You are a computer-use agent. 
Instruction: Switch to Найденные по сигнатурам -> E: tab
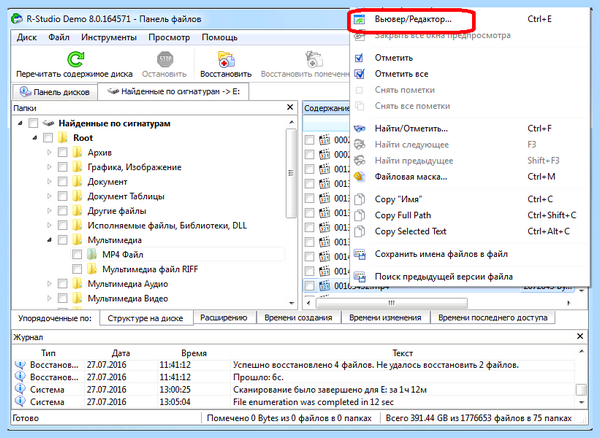[173, 91]
